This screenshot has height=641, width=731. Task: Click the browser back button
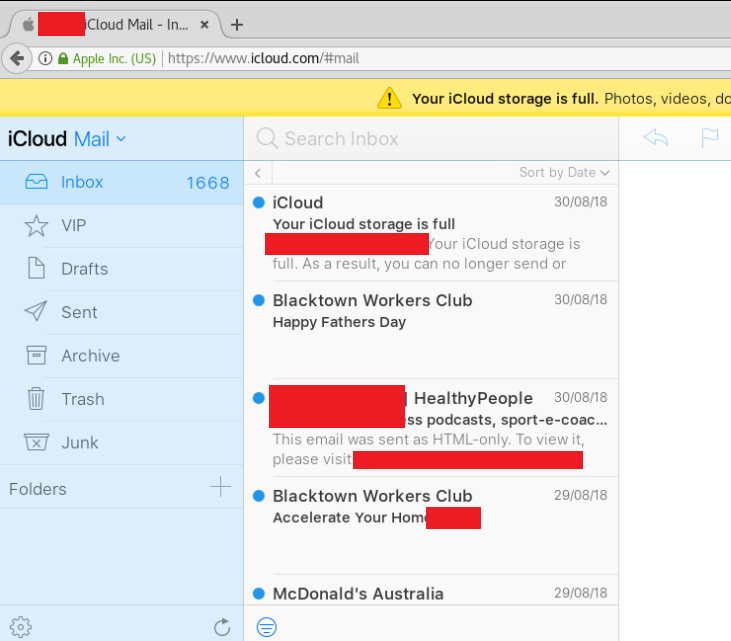17,58
